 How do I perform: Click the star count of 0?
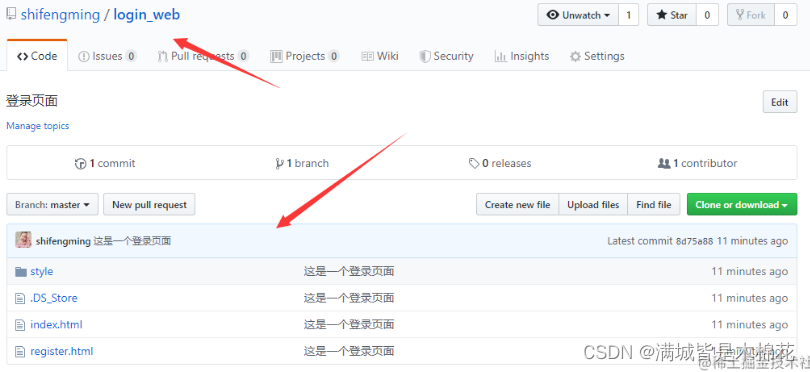tap(707, 15)
